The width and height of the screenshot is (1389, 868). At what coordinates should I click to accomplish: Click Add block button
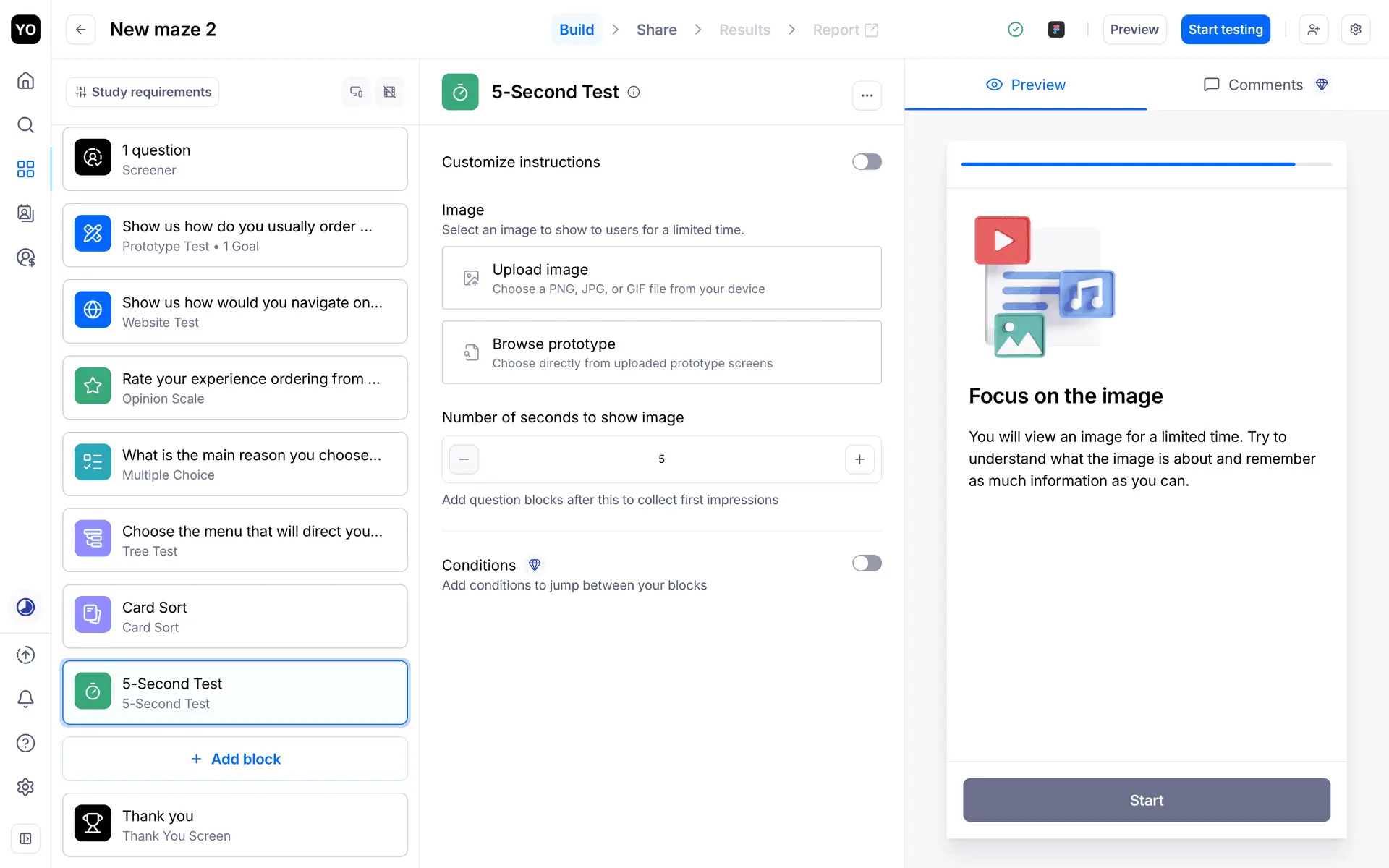[235, 759]
